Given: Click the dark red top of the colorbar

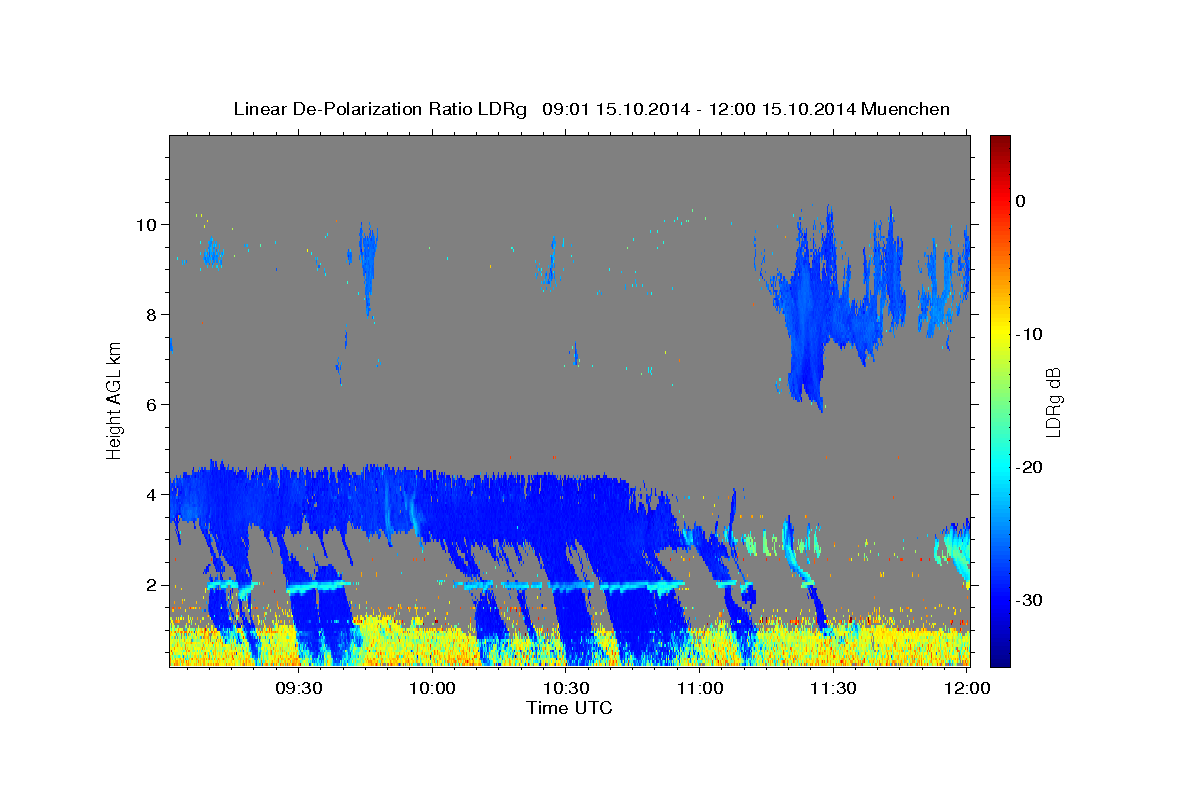Looking at the screenshot, I should (1000, 142).
